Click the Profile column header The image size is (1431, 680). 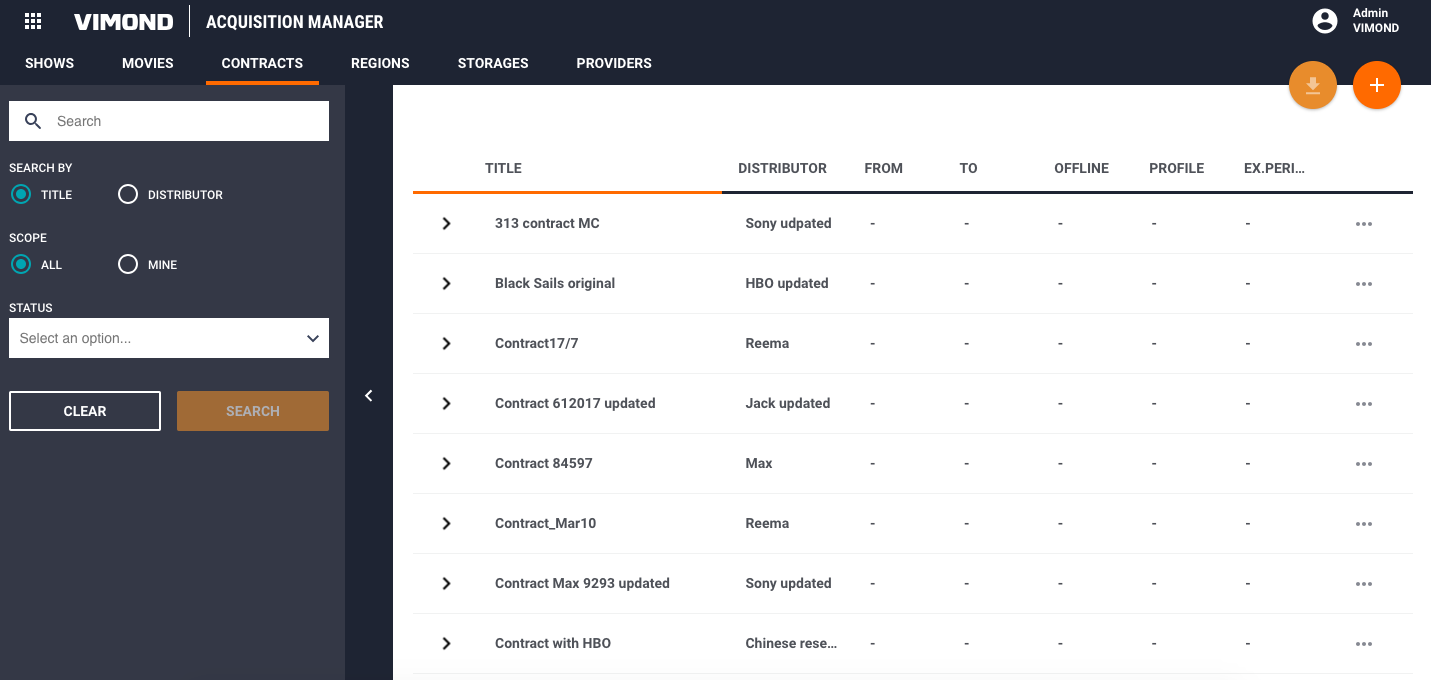1176,168
